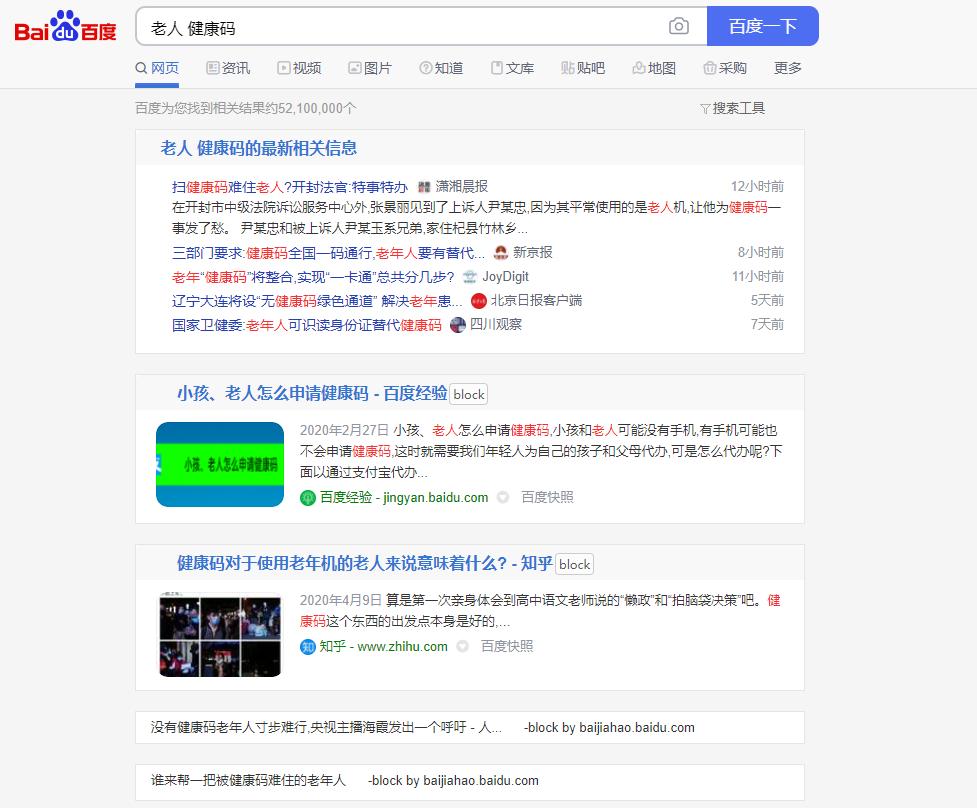Screen dimensions: 977x808
Task: Open the 更多 more options menu
Action: pos(786,68)
